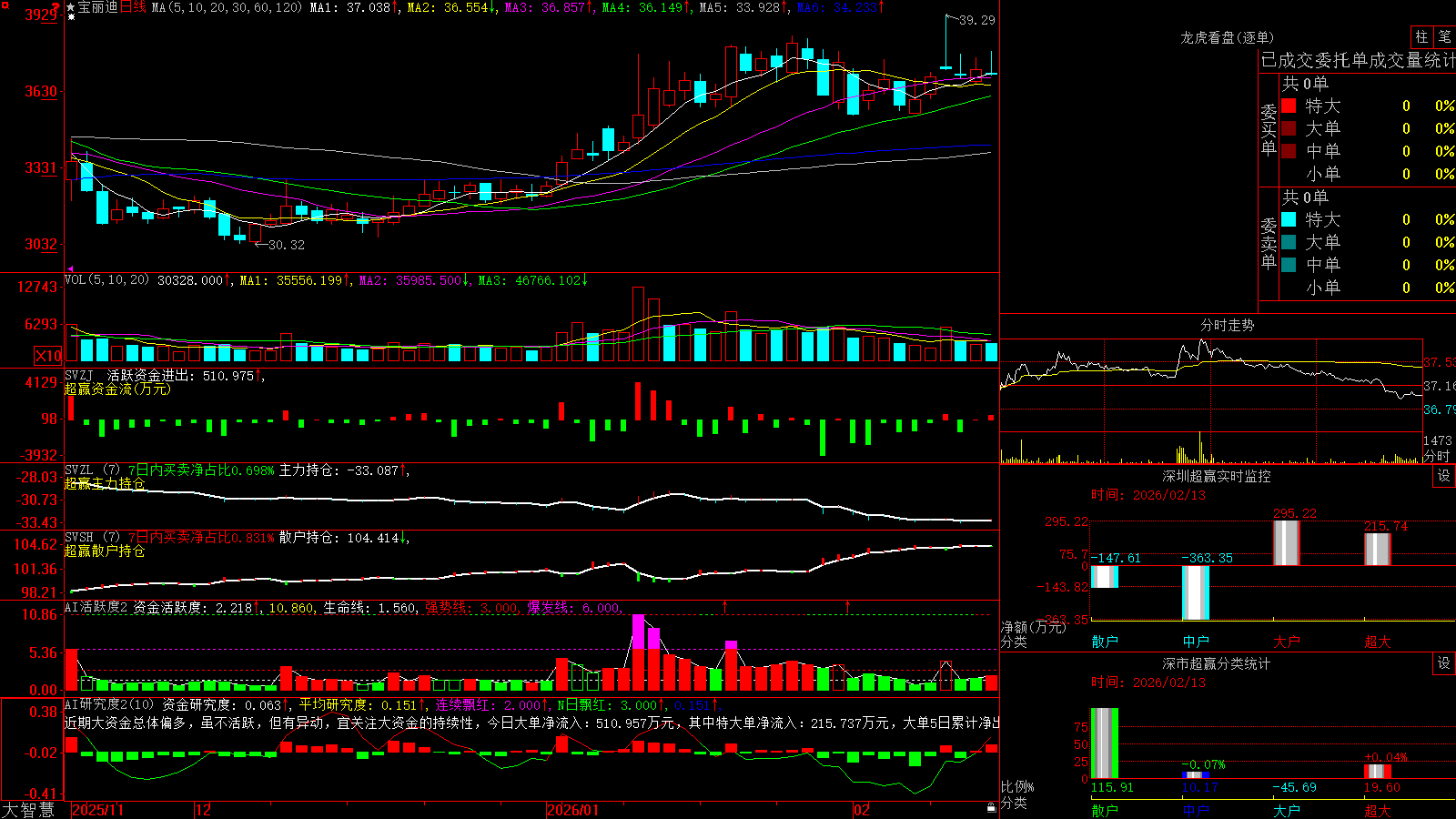Click the red question mark help icon
Screen dimensions: 1456x819
tap(56, 7)
